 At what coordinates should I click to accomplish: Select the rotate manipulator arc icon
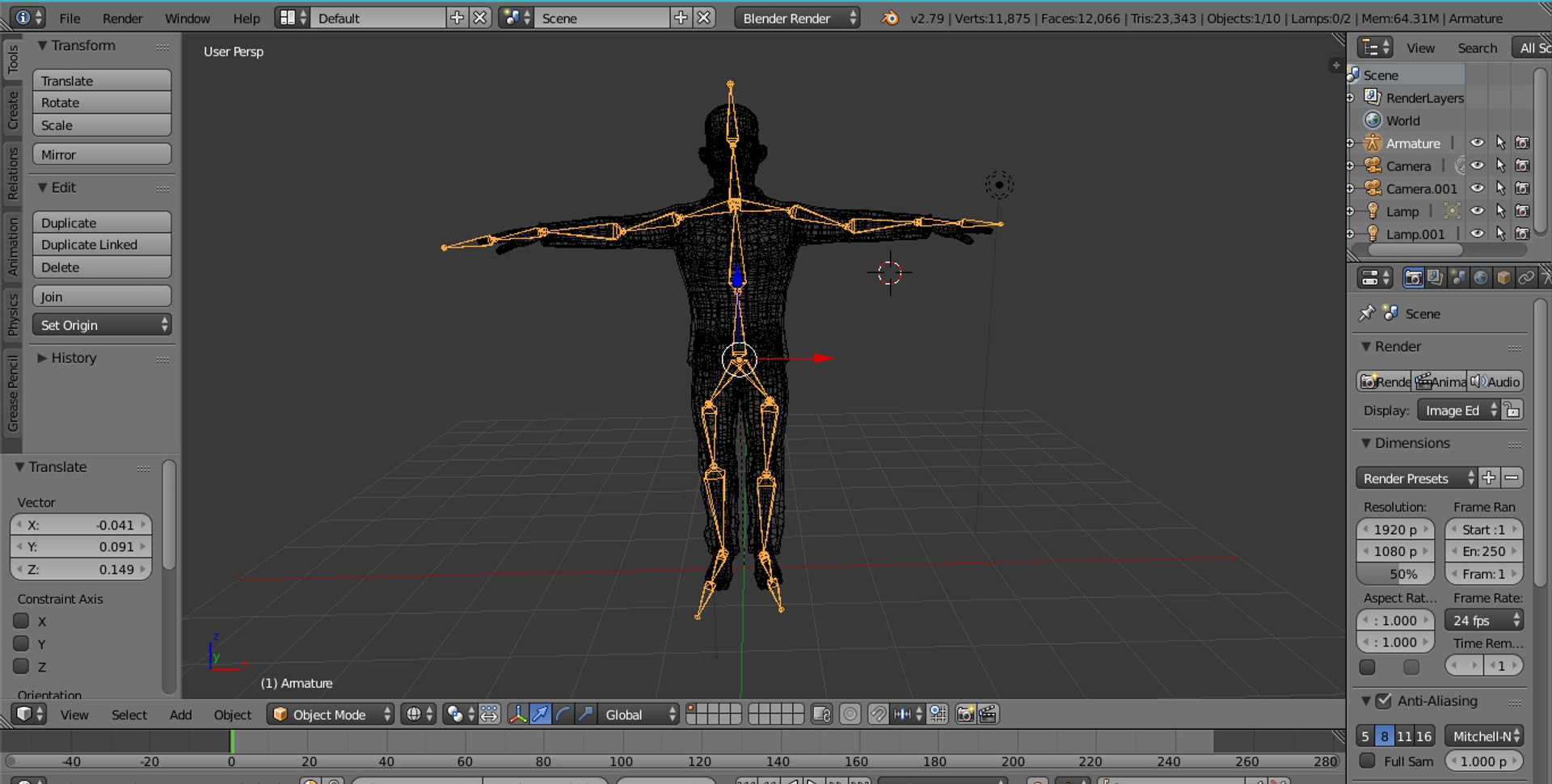[563, 714]
